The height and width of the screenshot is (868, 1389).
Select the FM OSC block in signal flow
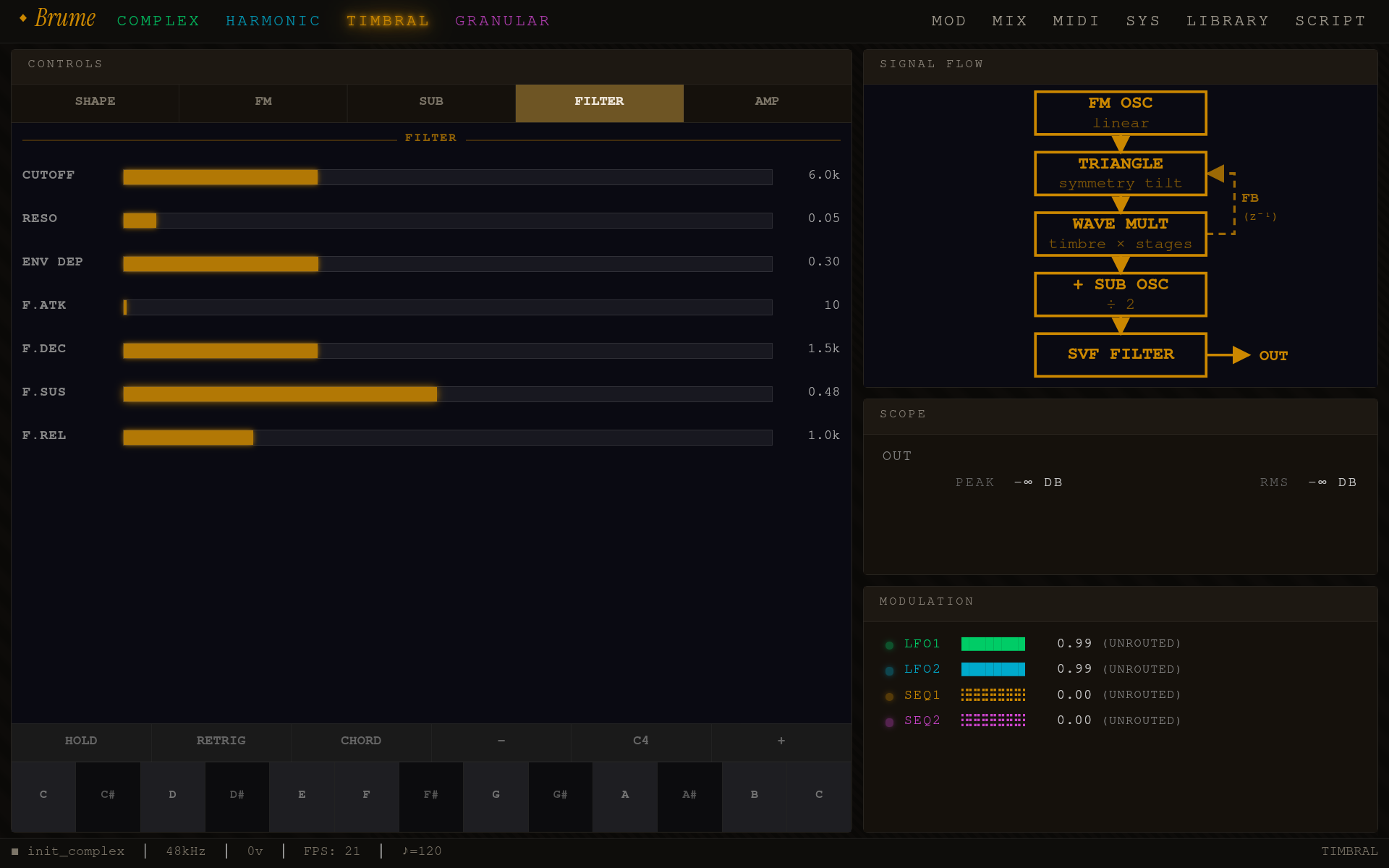pos(1120,113)
